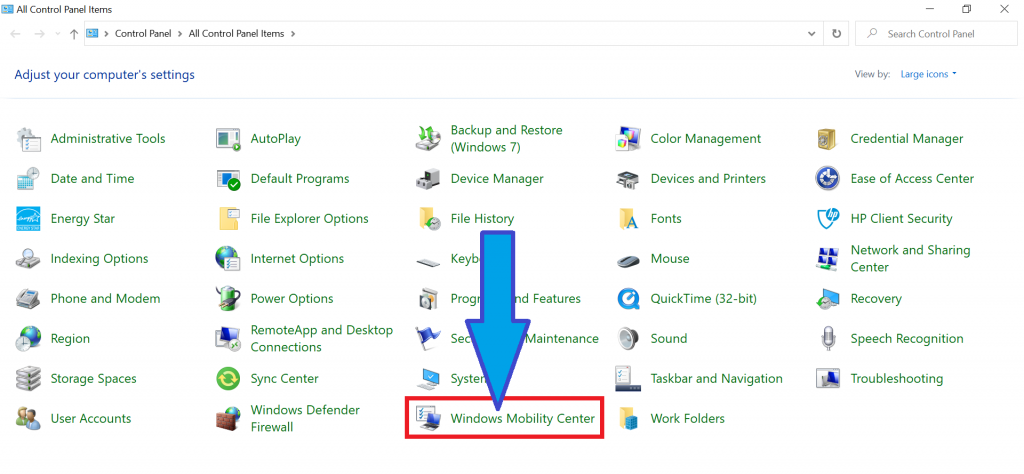The image size is (1024, 474).
Task: Open the Mouse icon
Action: coord(628,261)
